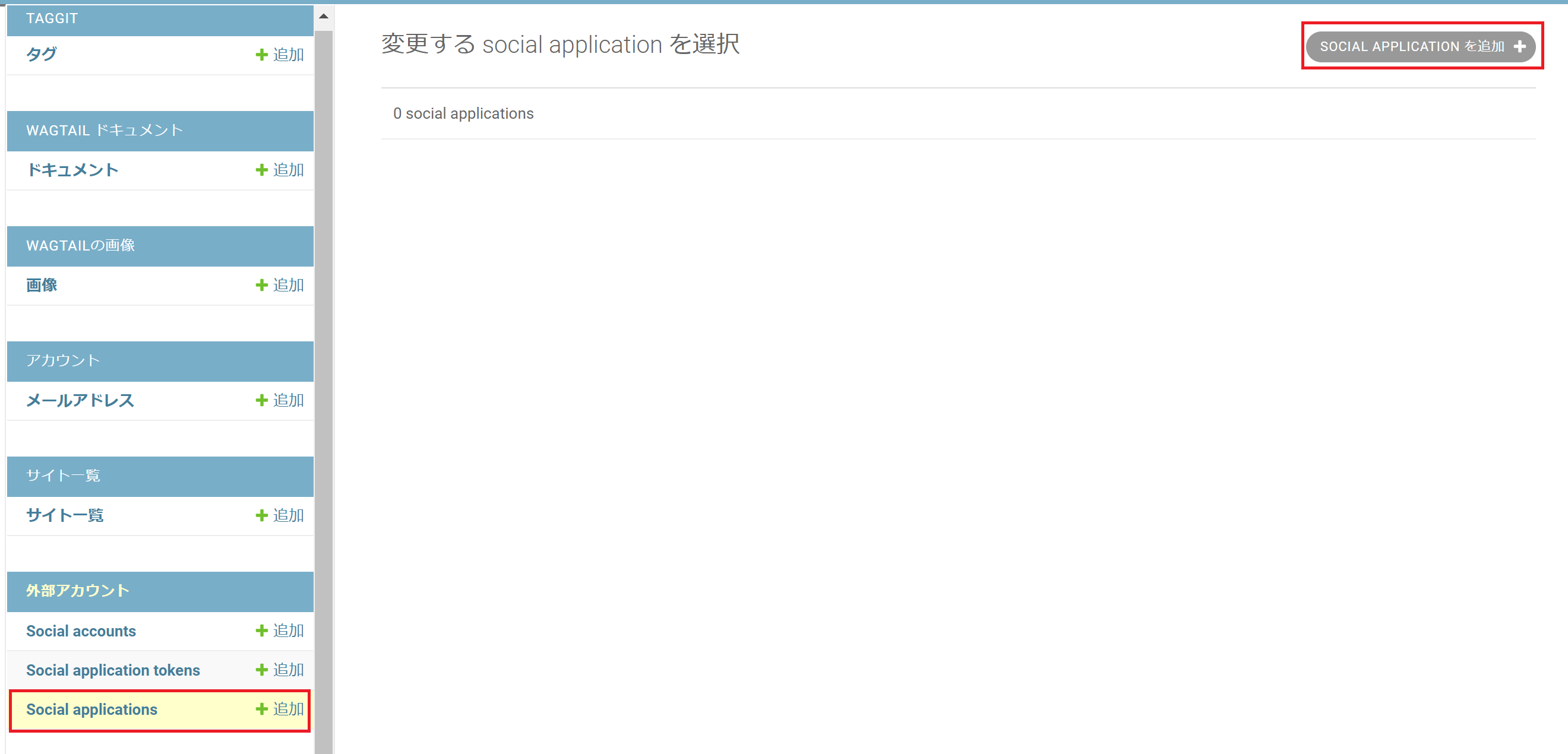Open the Social application tokens link
The height and width of the screenshot is (754, 1568).
pyautogui.click(x=113, y=670)
